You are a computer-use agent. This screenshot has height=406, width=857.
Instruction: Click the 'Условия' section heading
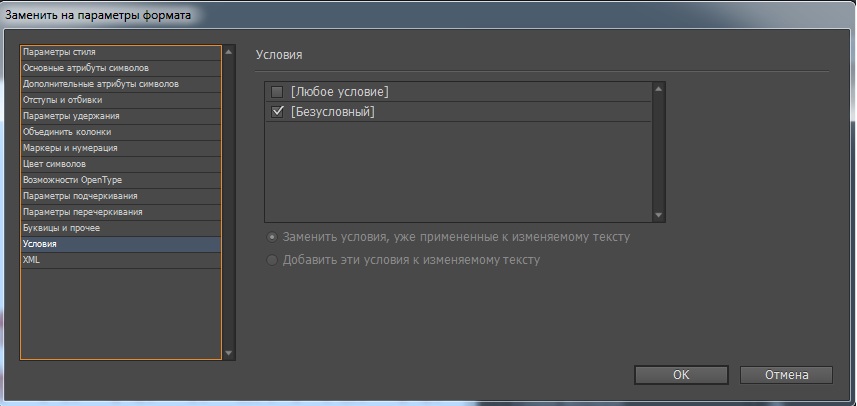pos(279,55)
